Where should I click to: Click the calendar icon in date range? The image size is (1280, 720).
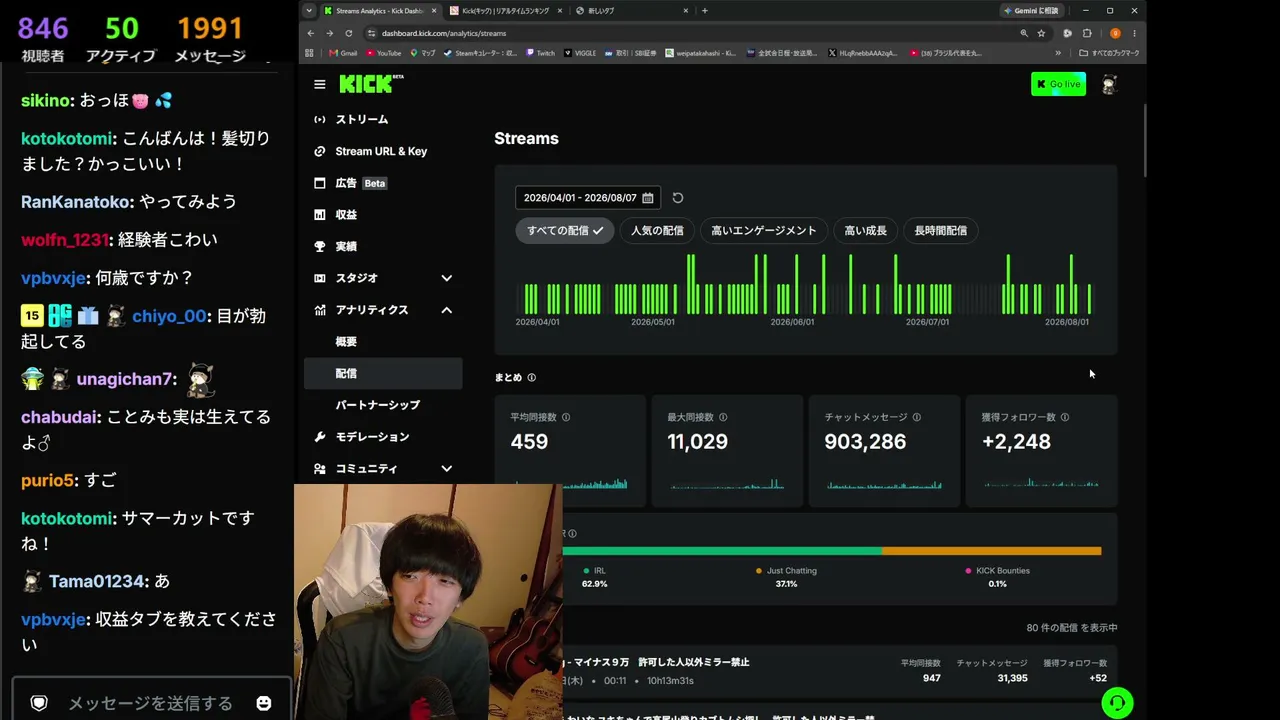click(x=648, y=198)
